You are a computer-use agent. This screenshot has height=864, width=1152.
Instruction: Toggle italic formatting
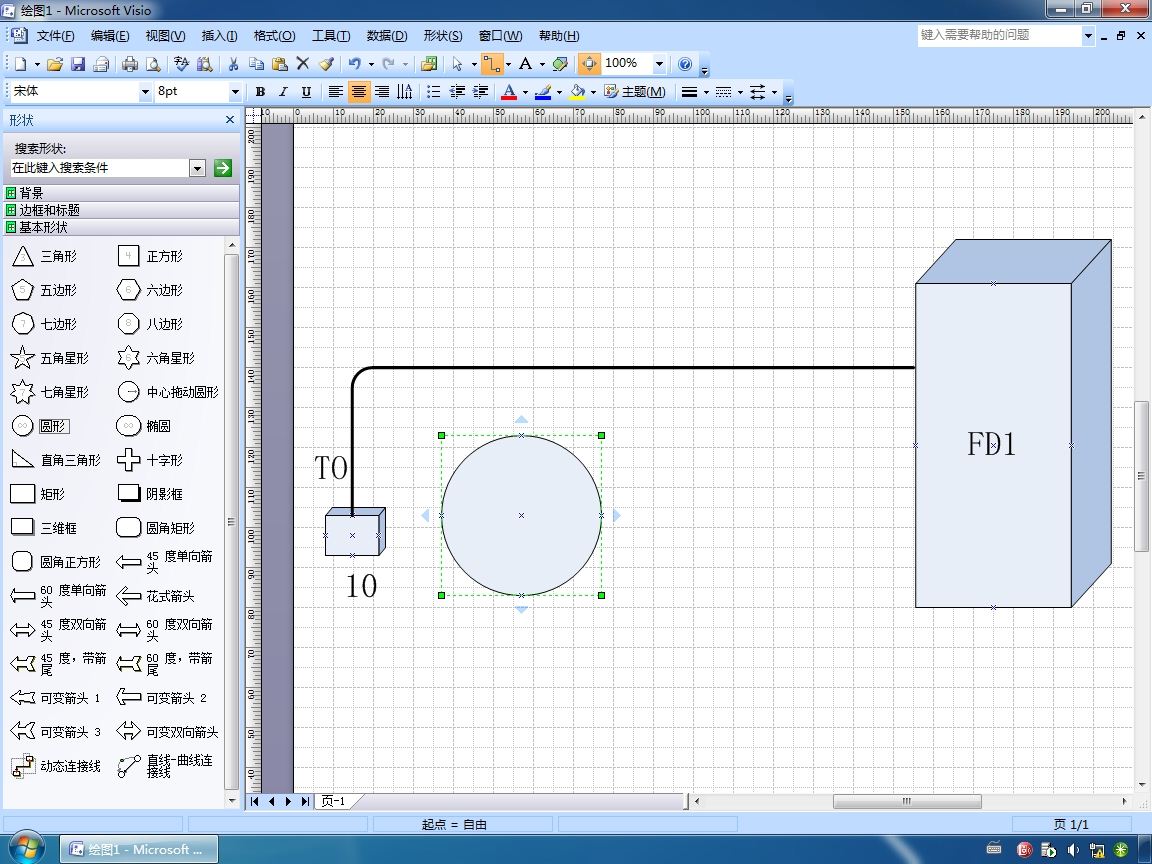(283, 92)
